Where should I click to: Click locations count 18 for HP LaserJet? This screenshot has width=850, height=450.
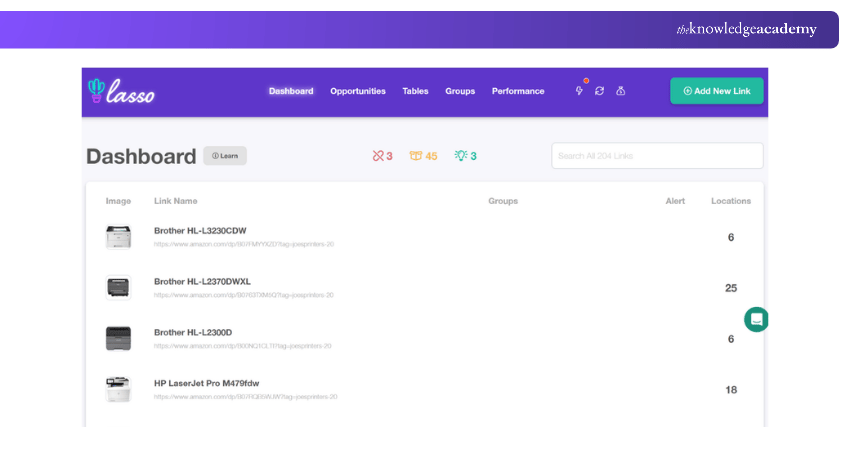tap(731, 390)
